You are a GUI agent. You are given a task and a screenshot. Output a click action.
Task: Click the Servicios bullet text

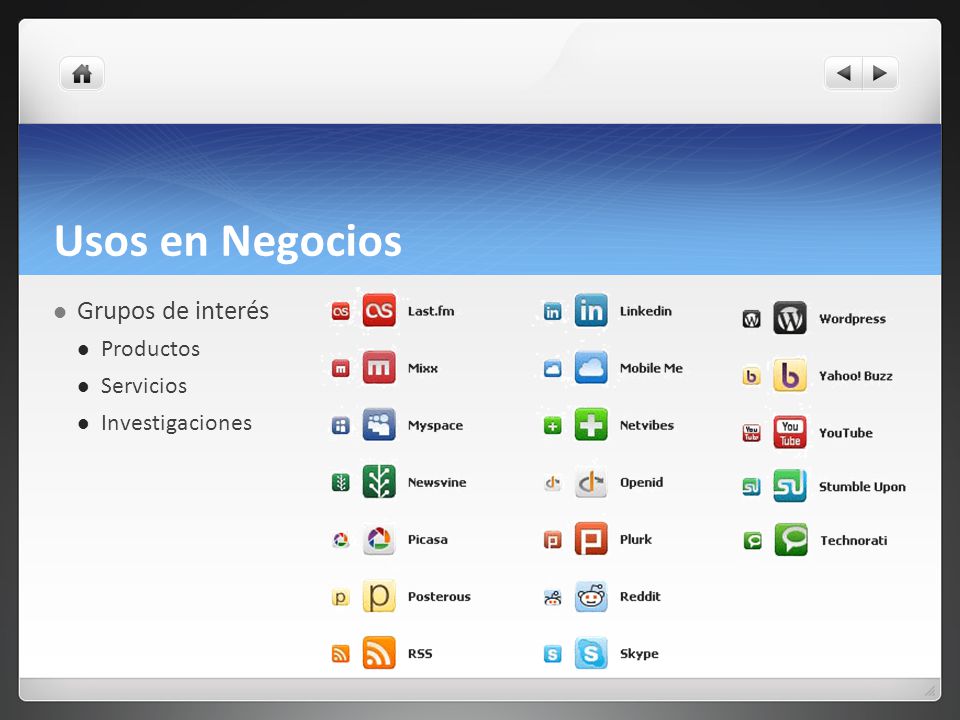tap(144, 386)
